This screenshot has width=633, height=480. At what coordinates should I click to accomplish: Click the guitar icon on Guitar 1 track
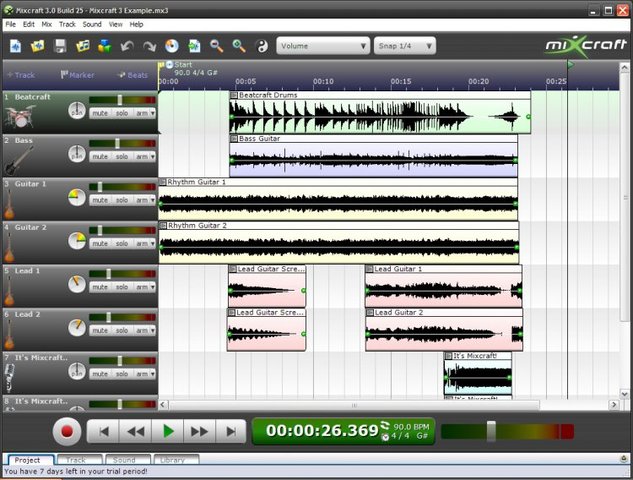click(9, 204)
